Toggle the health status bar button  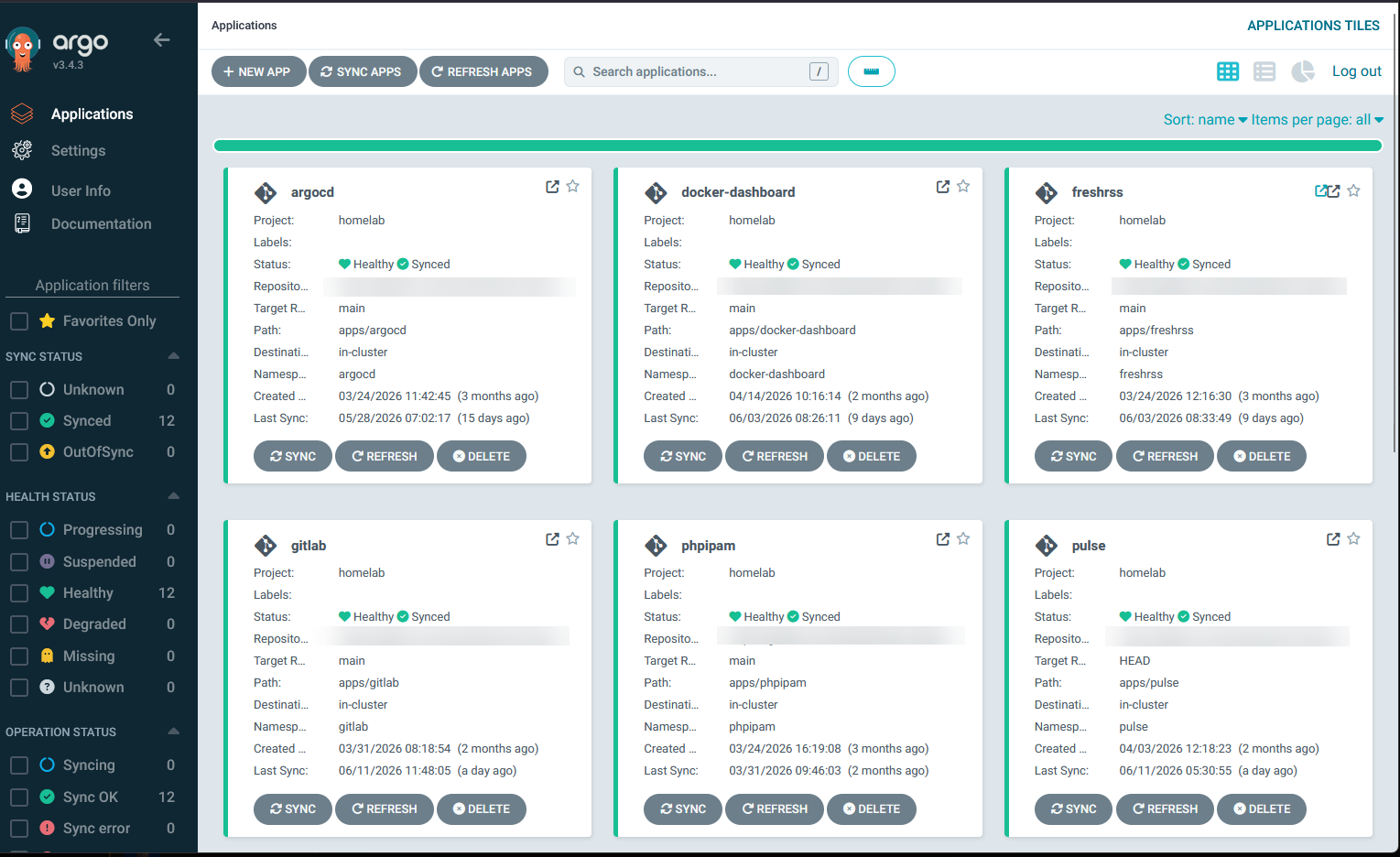click(x=872, y=71)
